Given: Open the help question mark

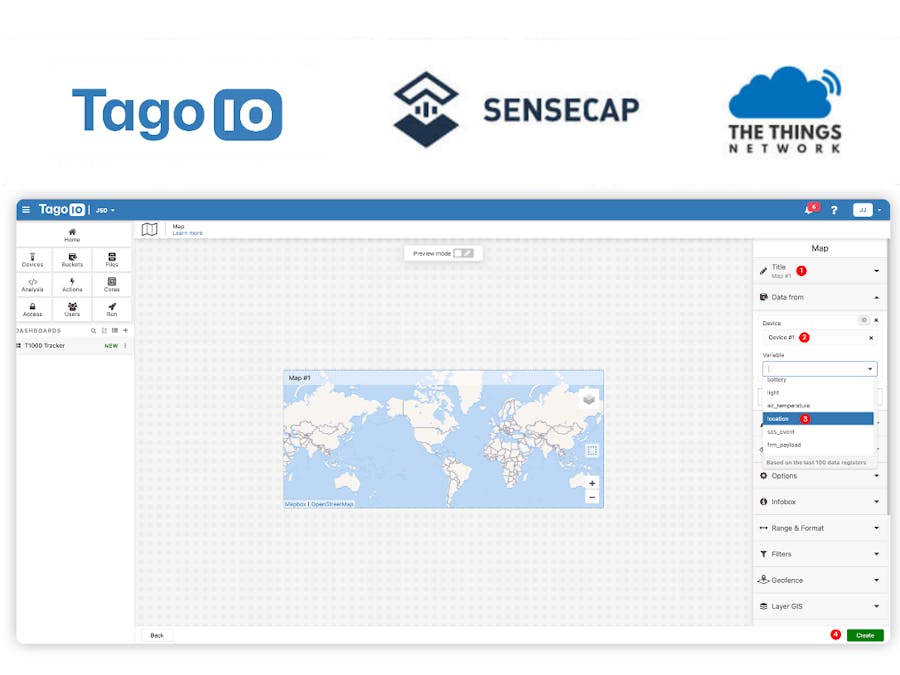Looking at the screenshot, I should pos(834,210).
